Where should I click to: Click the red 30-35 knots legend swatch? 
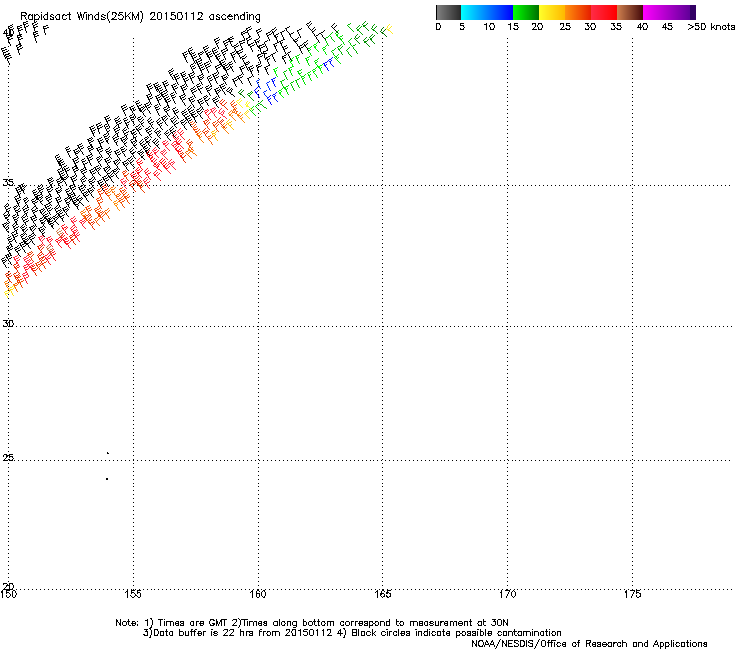pyautogui.click(x=604, y=12)
